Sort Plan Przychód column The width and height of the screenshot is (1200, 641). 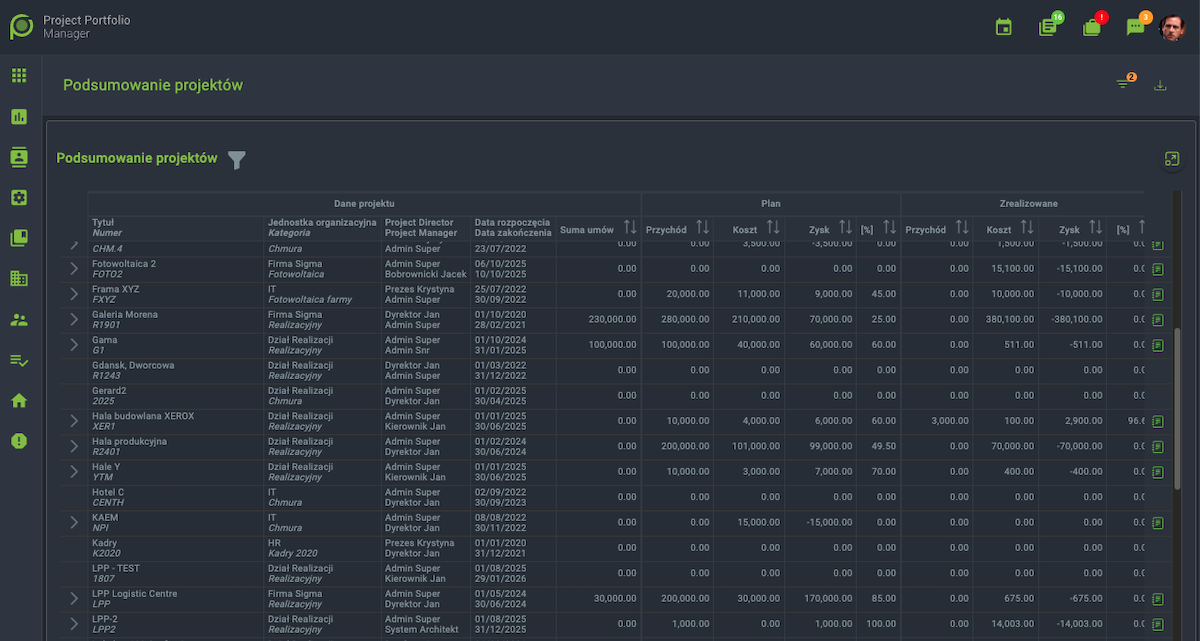(x=702, y=229)
